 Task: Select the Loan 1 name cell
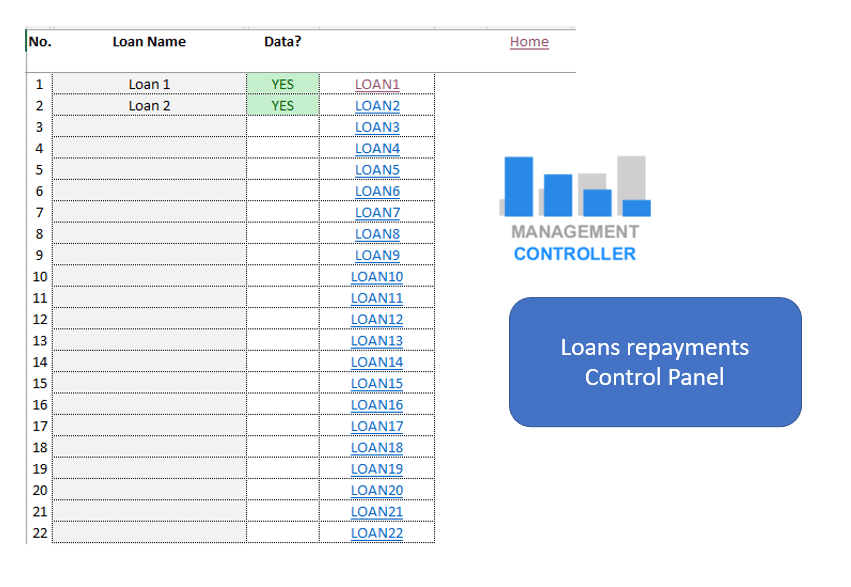click(149, 84)
